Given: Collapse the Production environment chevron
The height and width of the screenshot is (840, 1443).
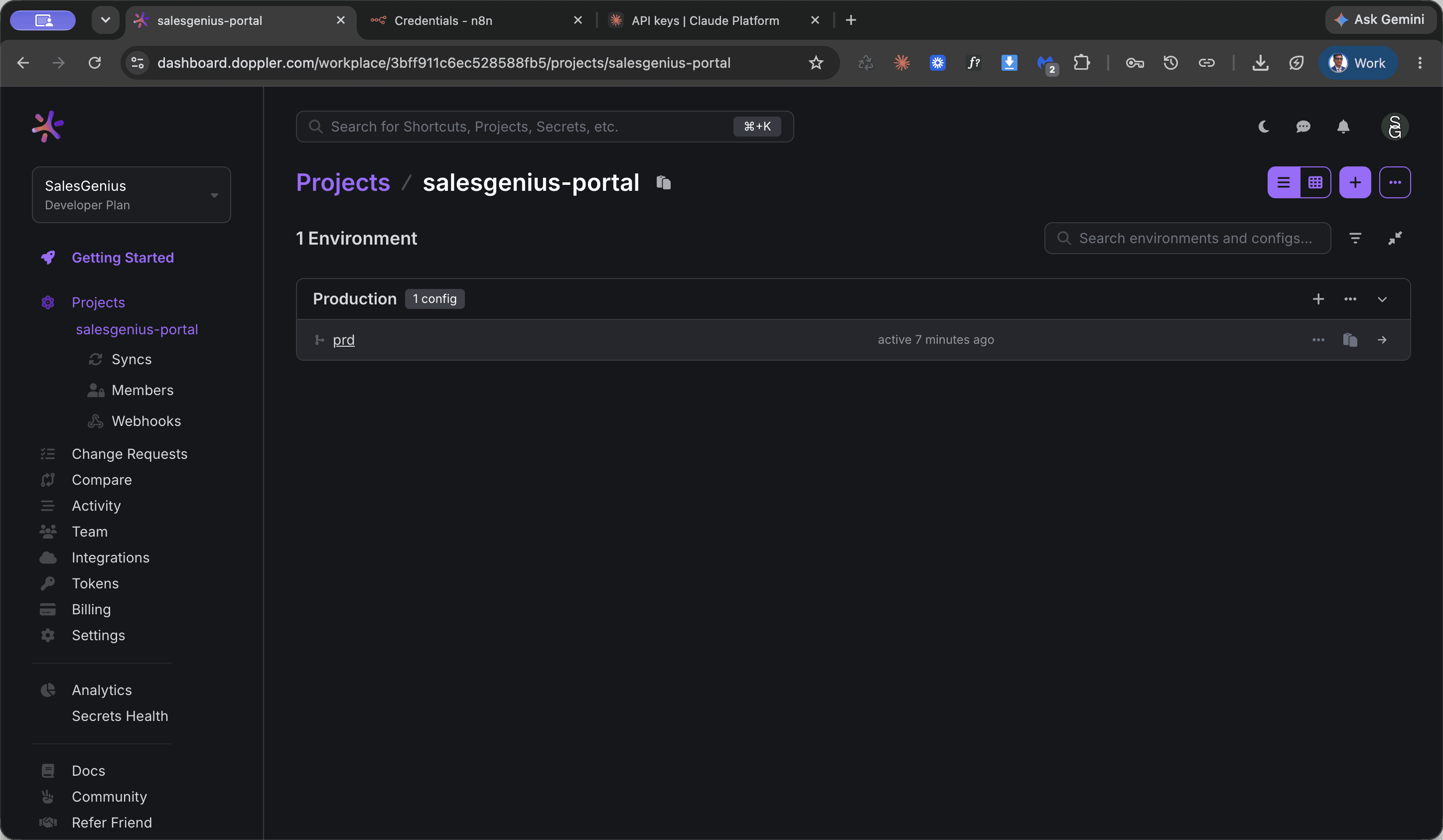Looking at the screenshot, I should [1382, 299].
